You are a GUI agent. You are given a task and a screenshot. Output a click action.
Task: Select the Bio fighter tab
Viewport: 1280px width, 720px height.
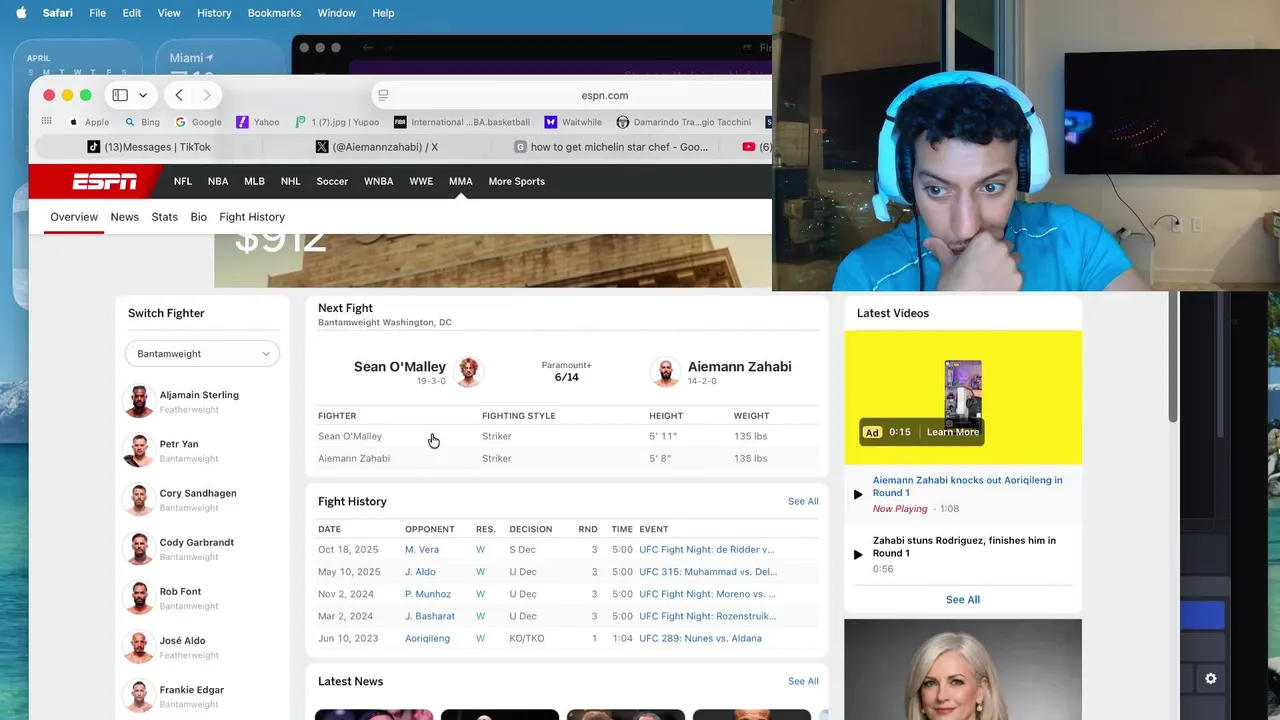198,217
